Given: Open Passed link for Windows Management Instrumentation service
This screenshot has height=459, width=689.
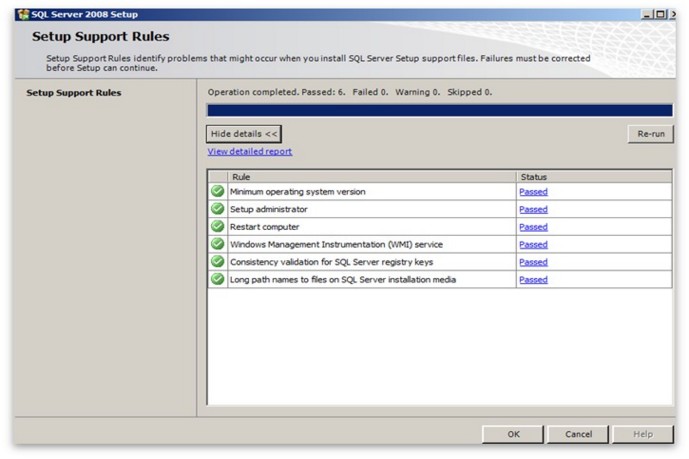Looking at the screenshot, I should [533, 245].
